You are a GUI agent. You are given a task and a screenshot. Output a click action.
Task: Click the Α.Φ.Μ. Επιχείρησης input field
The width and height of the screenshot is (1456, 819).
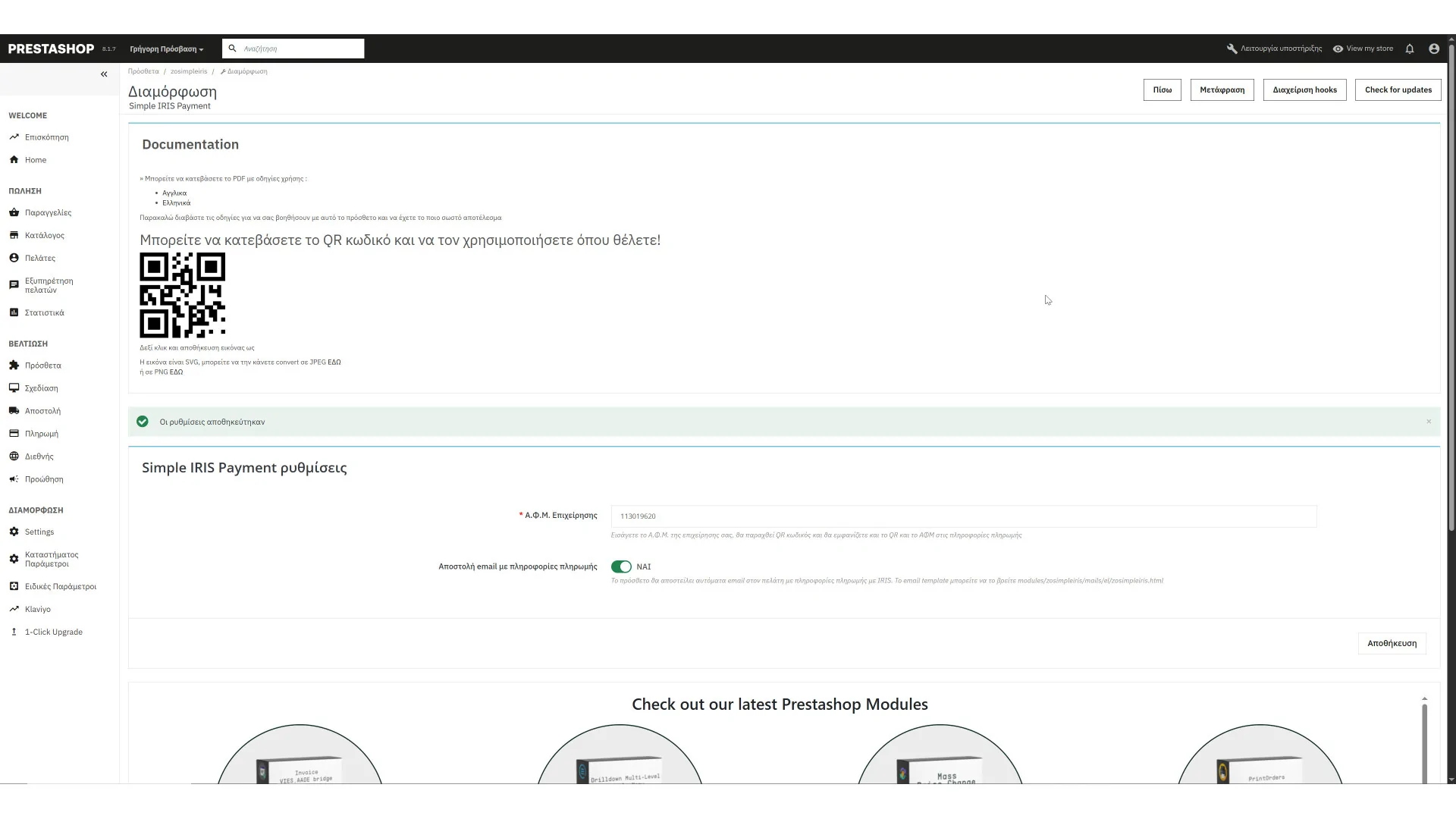(963, 516)
